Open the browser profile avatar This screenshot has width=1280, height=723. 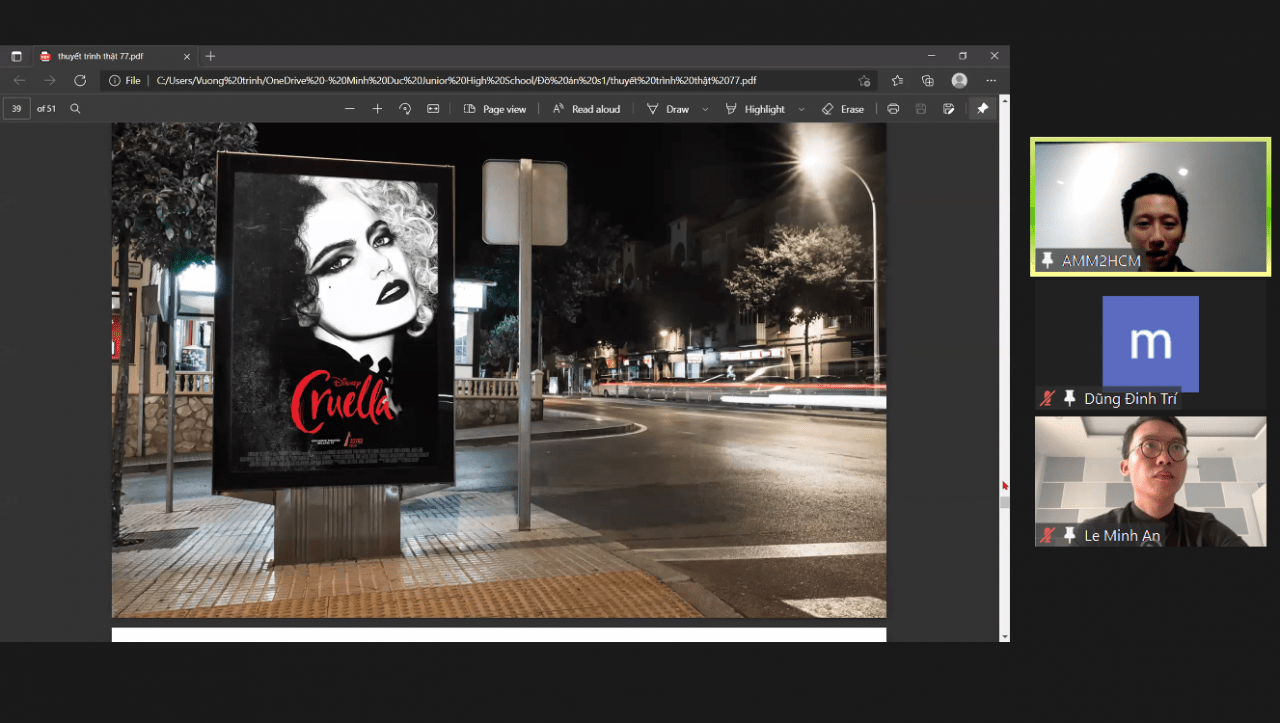[959, 80]
